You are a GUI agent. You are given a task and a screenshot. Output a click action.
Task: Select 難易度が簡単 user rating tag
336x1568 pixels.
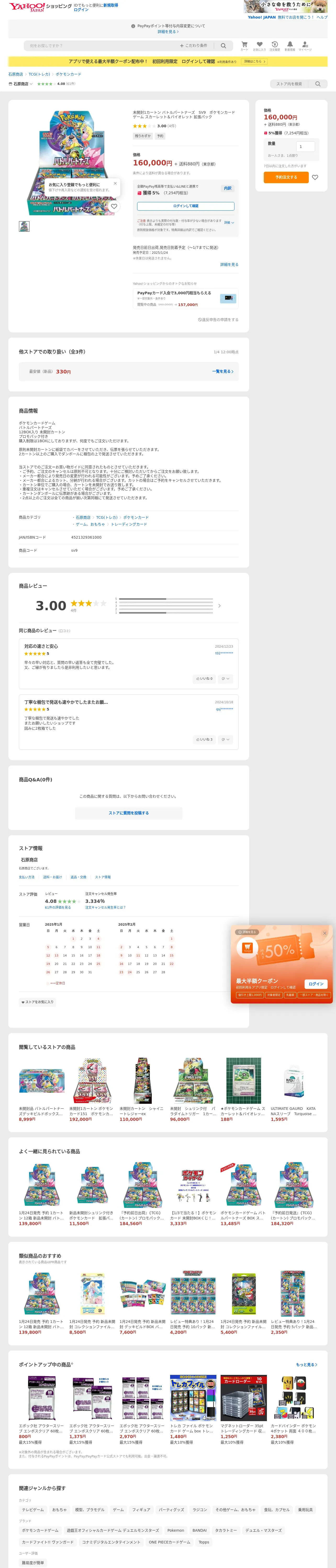(33, 1563)
